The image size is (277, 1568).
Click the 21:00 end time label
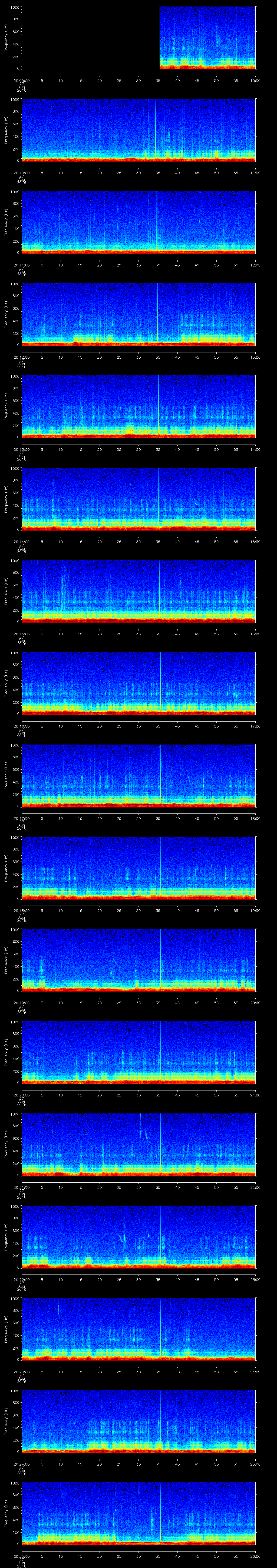point(255,1095)
